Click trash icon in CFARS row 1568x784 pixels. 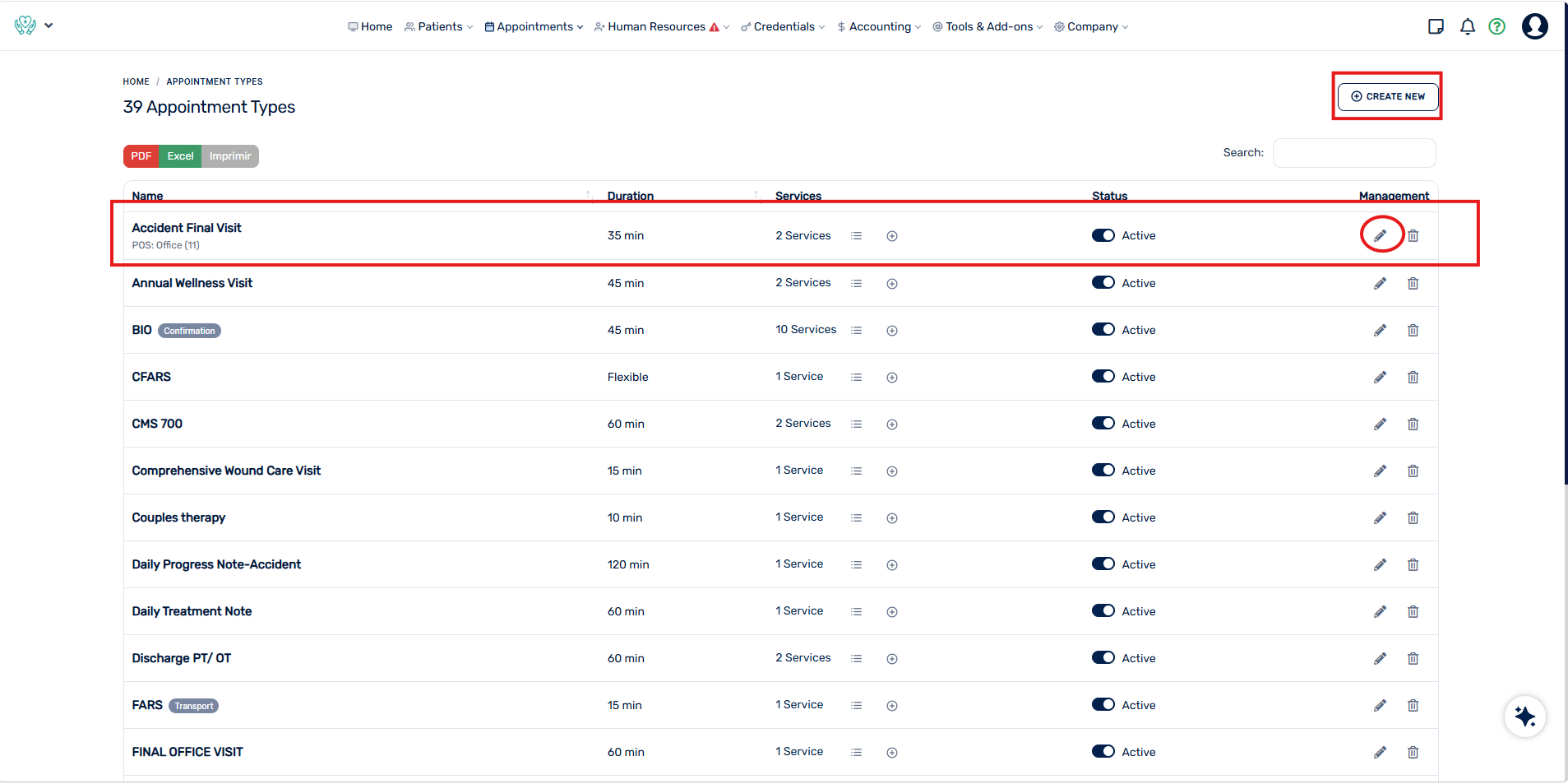click(x=1413, y=377)
